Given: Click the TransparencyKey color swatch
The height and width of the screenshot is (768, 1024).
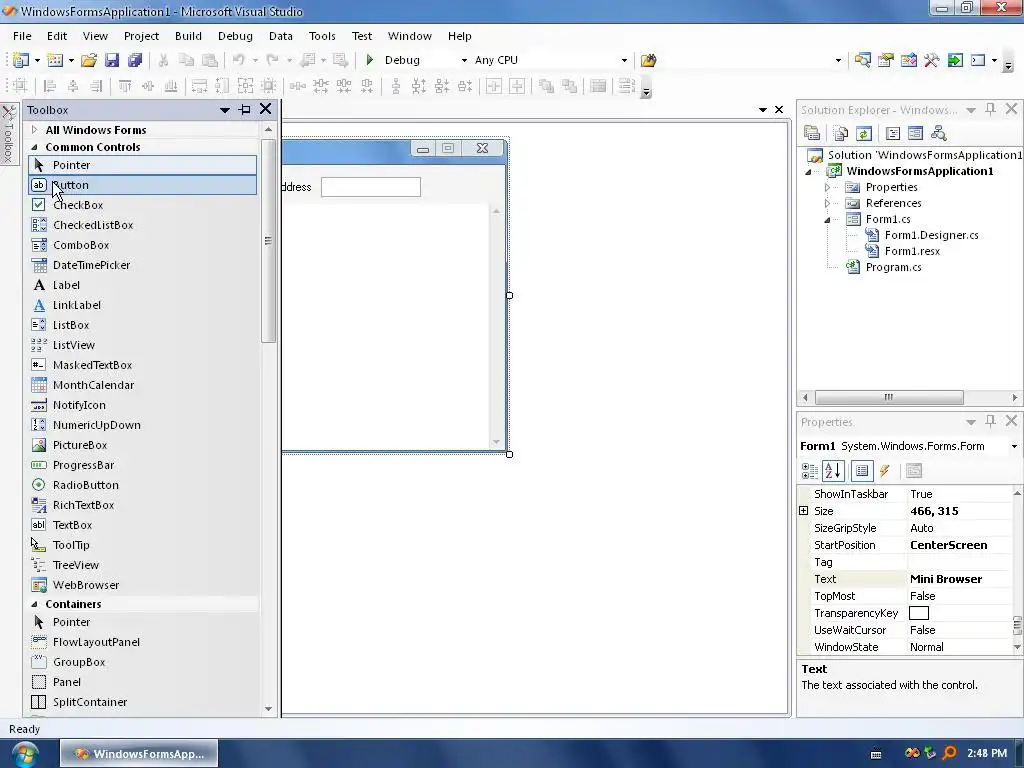Looking at the screenshot, I should pos(919,613).
